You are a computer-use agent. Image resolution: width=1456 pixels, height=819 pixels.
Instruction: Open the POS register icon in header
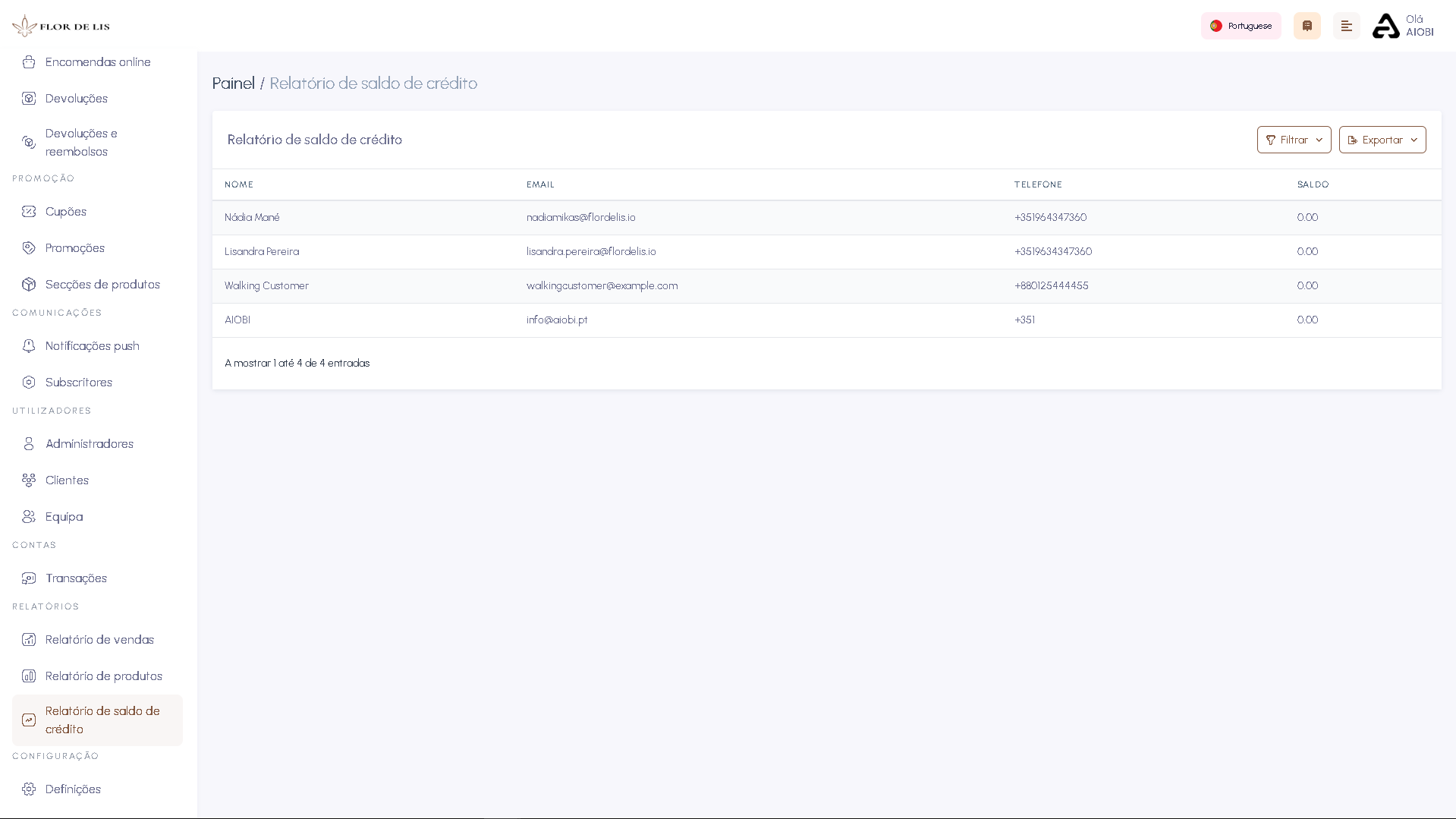point(1307,25)
